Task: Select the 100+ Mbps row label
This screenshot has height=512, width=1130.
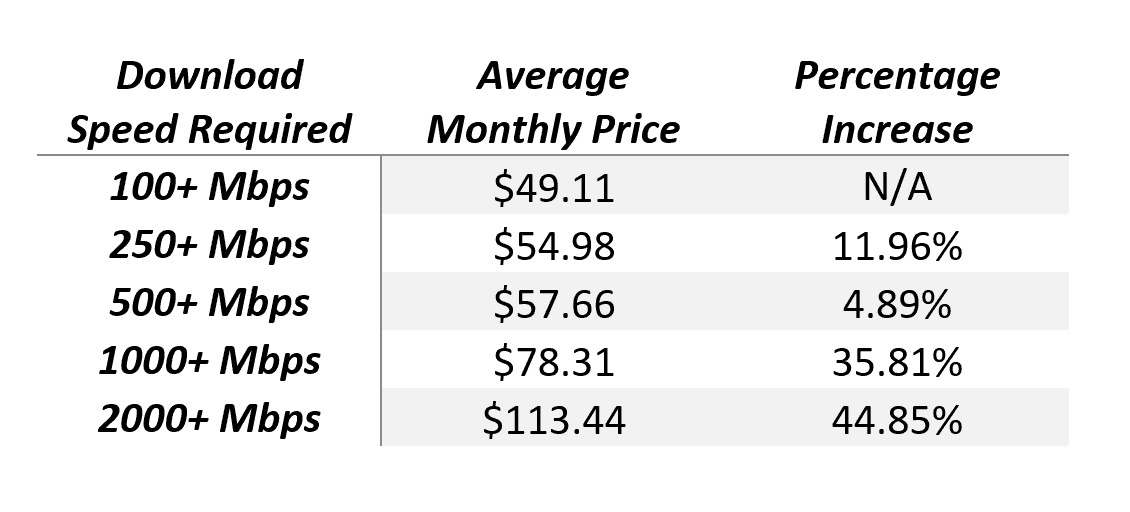Action: pos(209,187)
